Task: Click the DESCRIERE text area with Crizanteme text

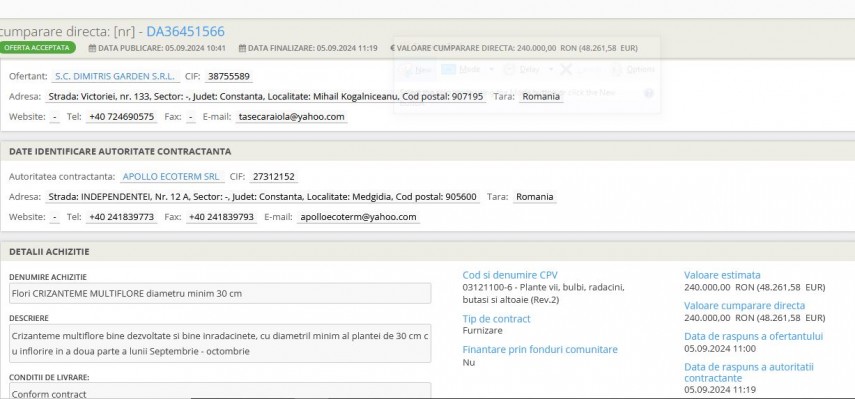Action: coord(220,343)
